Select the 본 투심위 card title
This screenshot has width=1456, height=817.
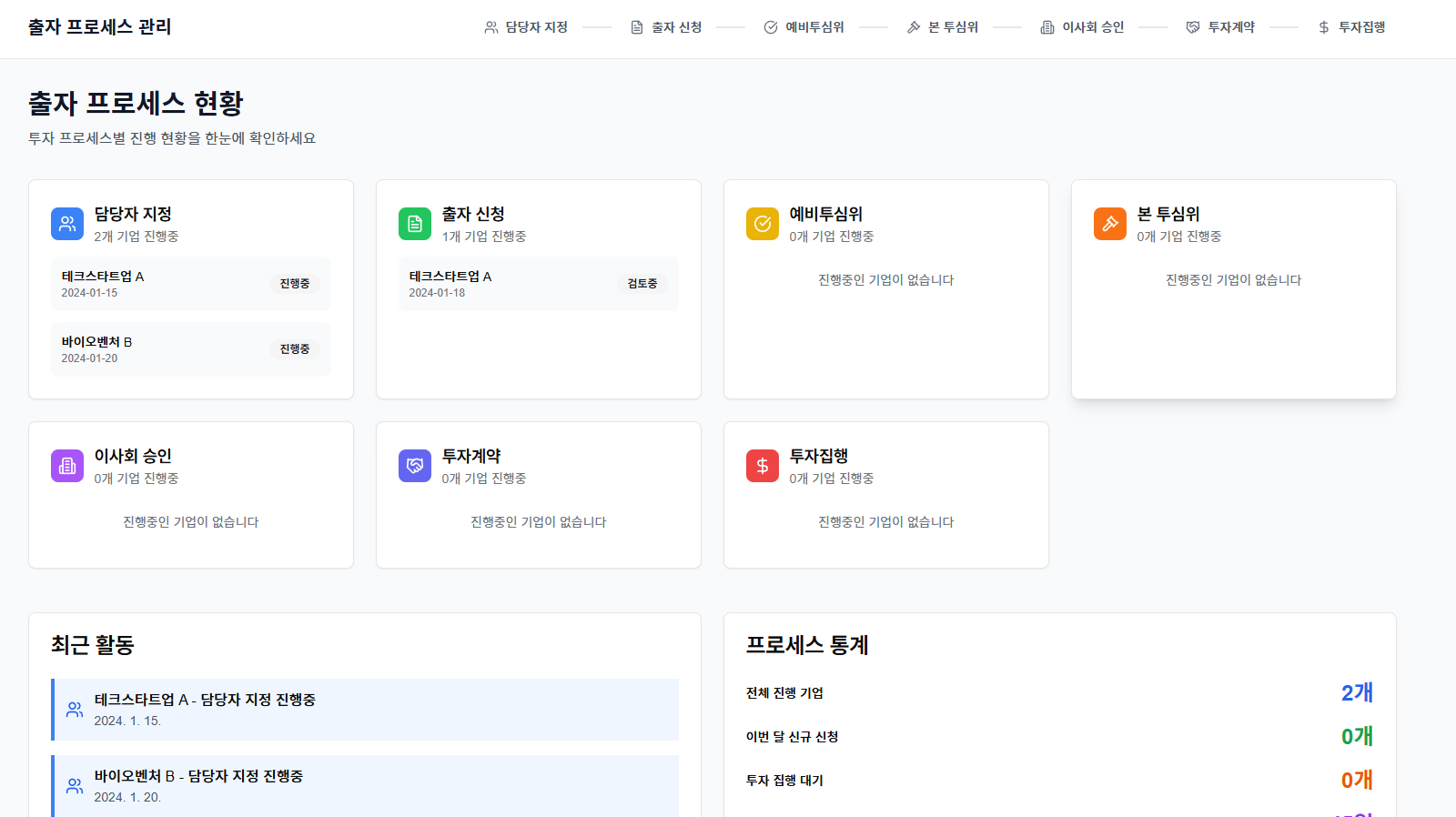[x=1168, y=214]
